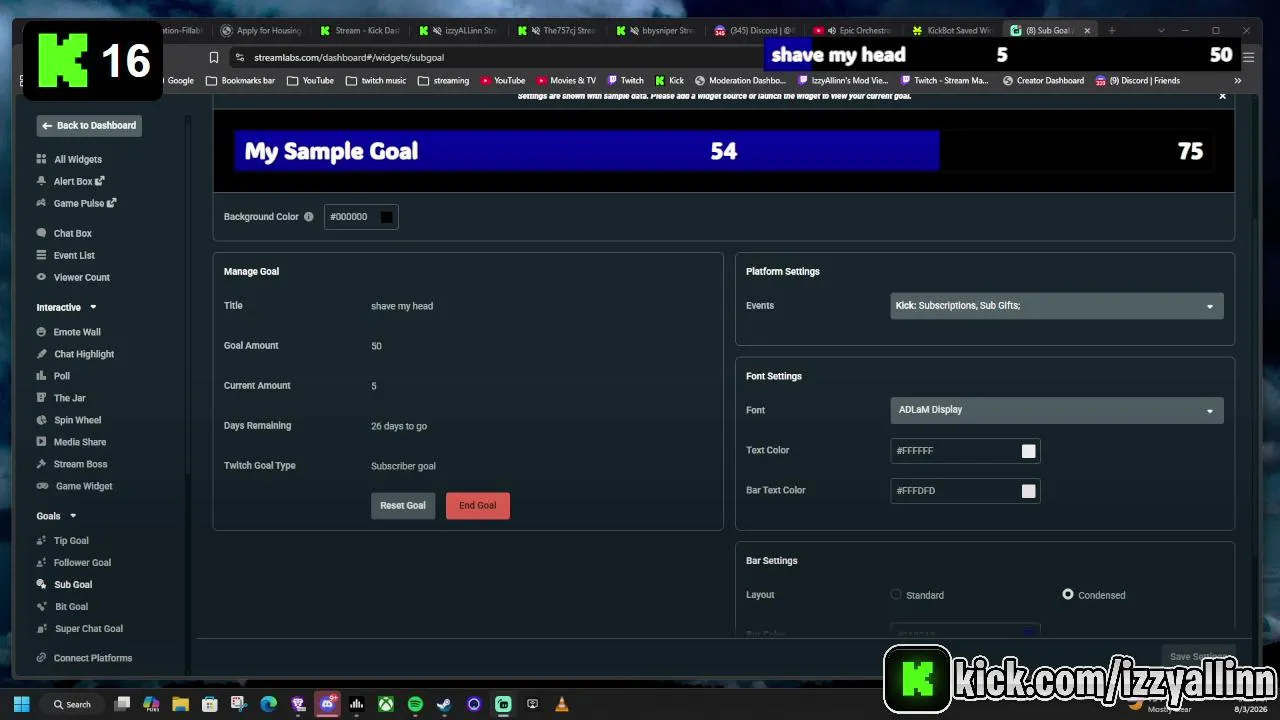Viewport: 1280px width, 720px height.
Task: Open the Follower Goal icon
Action: point(41,563)
